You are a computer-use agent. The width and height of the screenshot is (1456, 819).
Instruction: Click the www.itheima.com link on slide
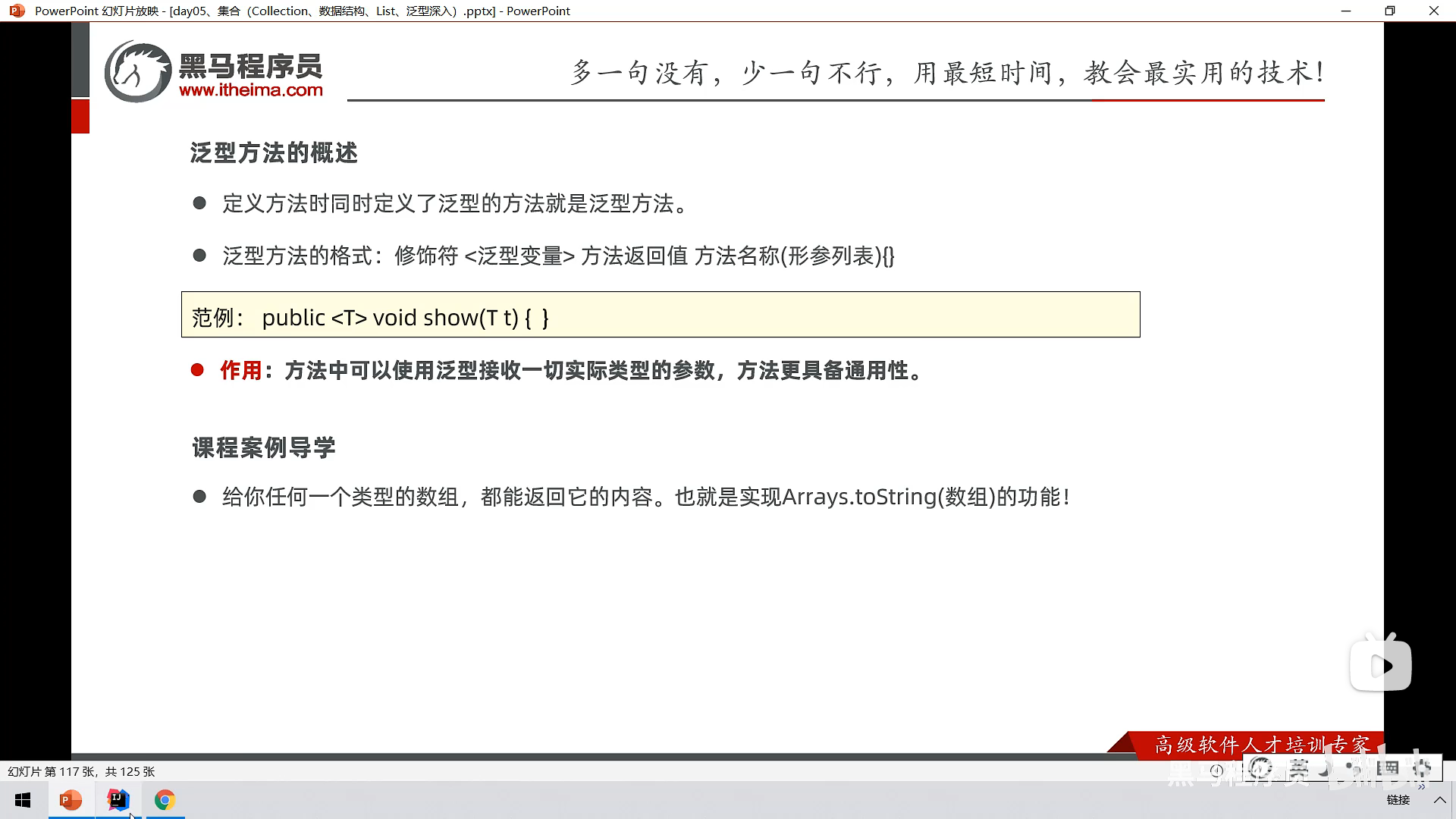[x=251, y=90]
